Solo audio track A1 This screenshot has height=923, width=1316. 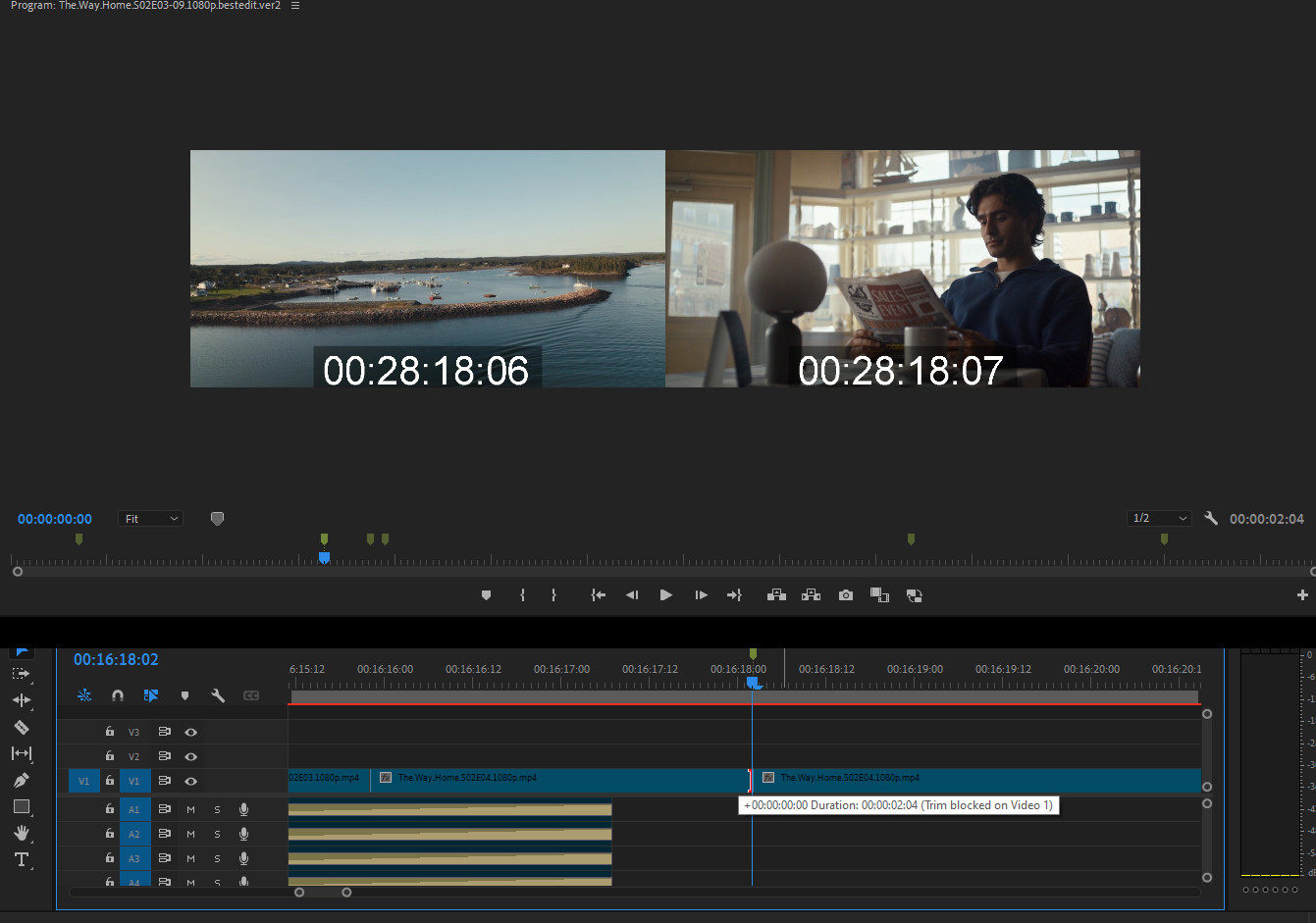click(x=217, y=809)
